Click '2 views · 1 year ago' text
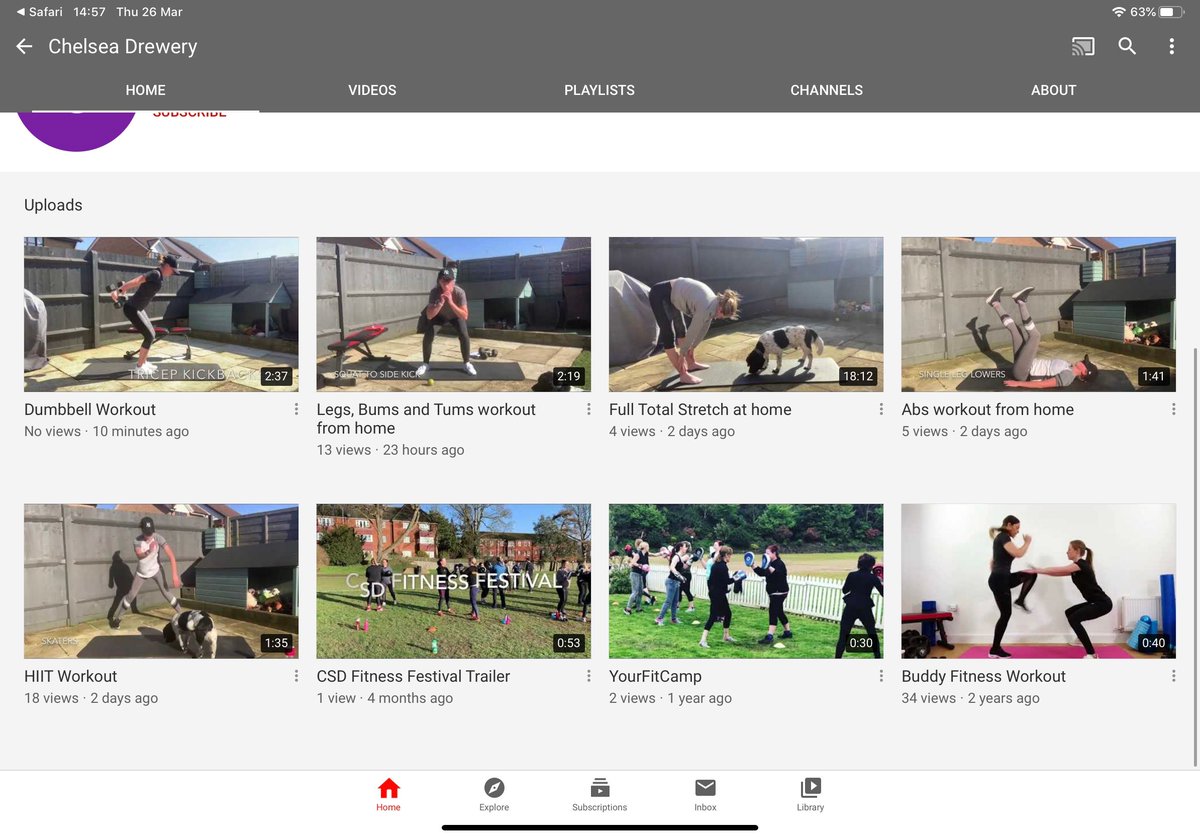The width and height of the screenshot is (1200, 838). (670, 698)
